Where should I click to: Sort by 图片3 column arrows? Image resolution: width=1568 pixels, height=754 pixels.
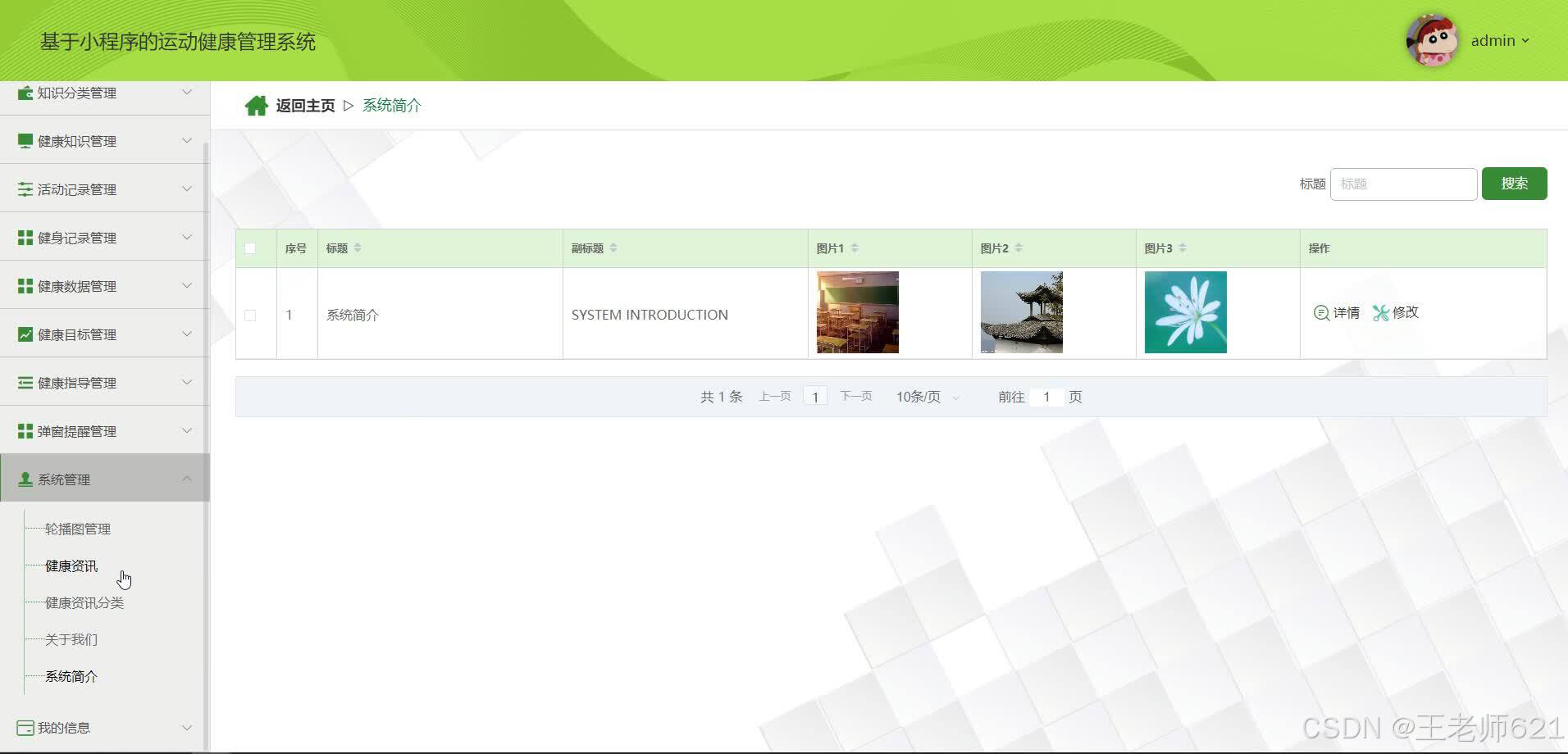(x=1183, y=248)
